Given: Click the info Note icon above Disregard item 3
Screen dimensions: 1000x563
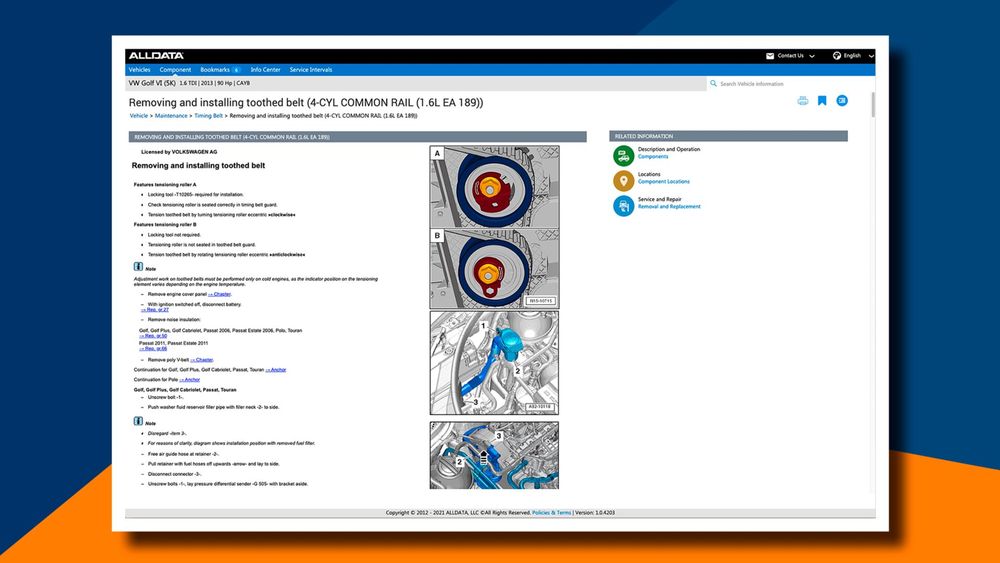Looking at the screenshot, I should coord(138,421).
